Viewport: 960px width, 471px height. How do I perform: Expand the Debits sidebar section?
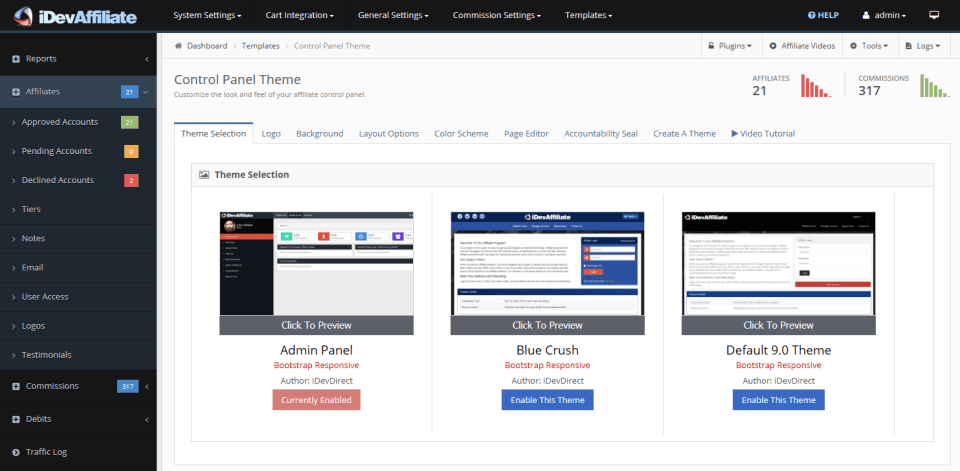(x=78, y=419)
